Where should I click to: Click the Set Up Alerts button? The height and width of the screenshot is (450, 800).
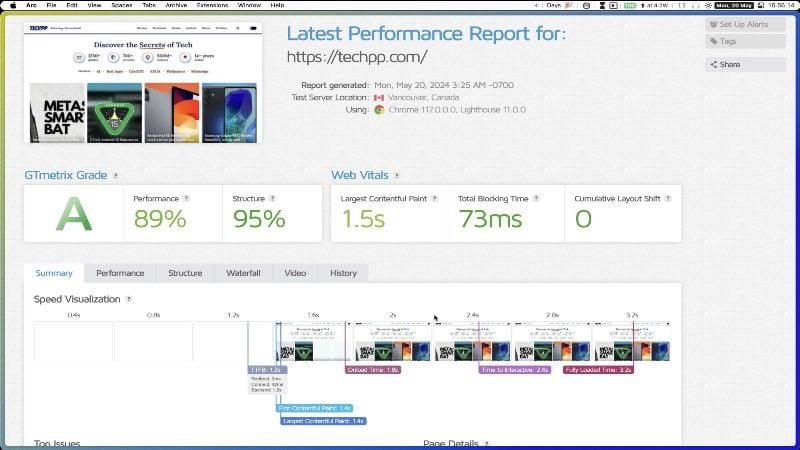click(x=745, y=24)
